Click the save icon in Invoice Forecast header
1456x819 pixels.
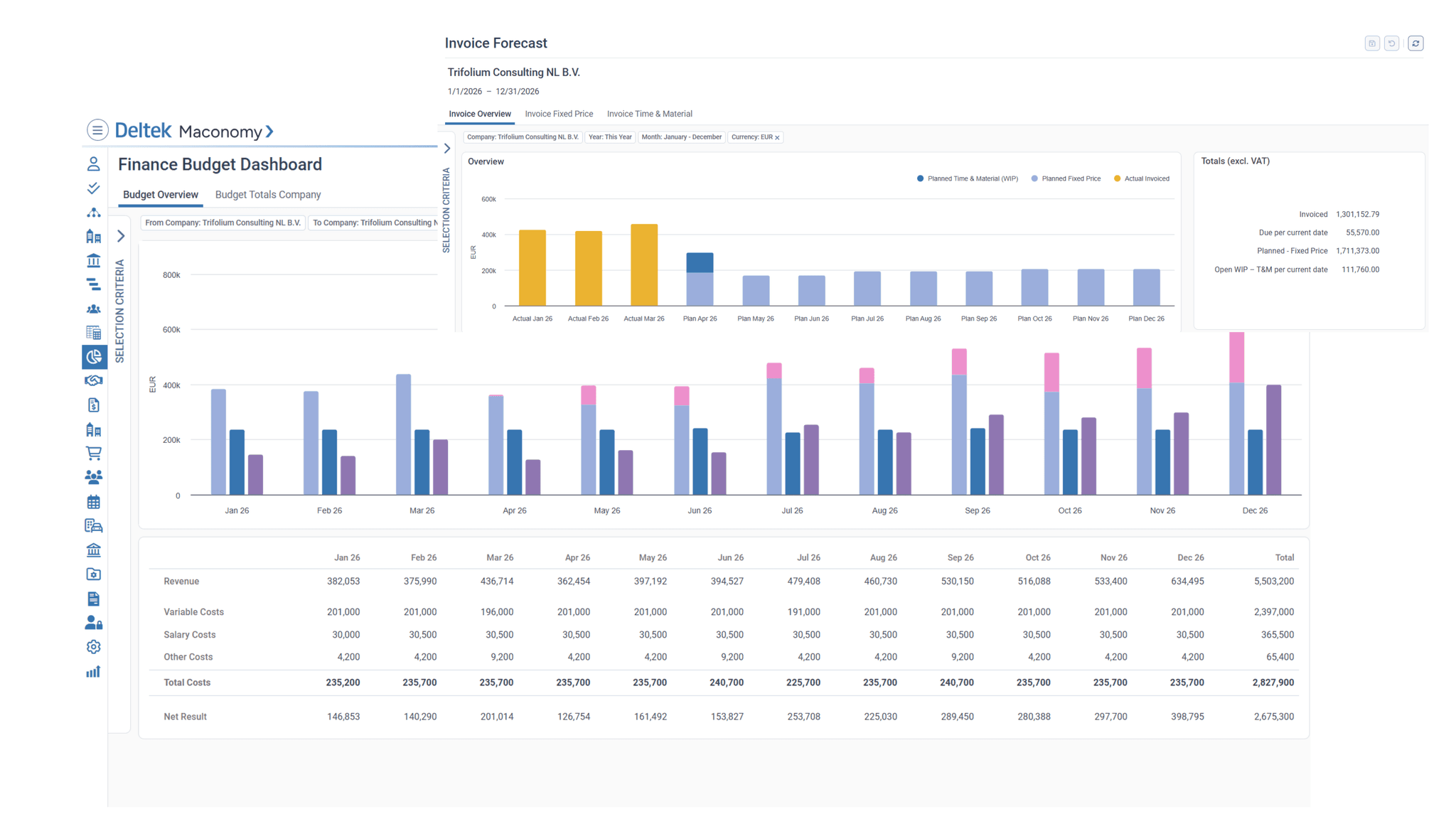coord(1371,43)
